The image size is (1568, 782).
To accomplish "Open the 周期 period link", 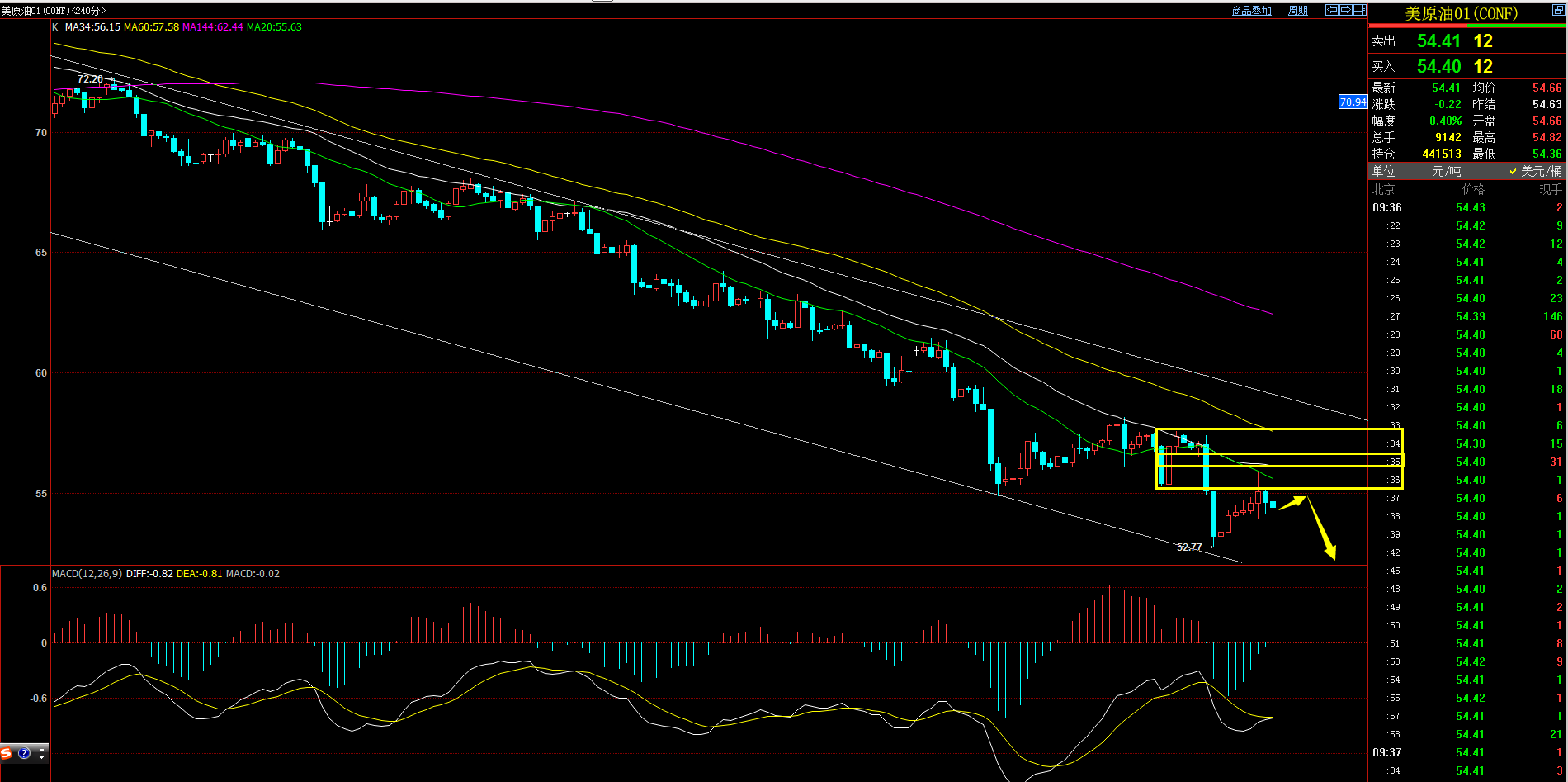I will tap(1298, 11).
